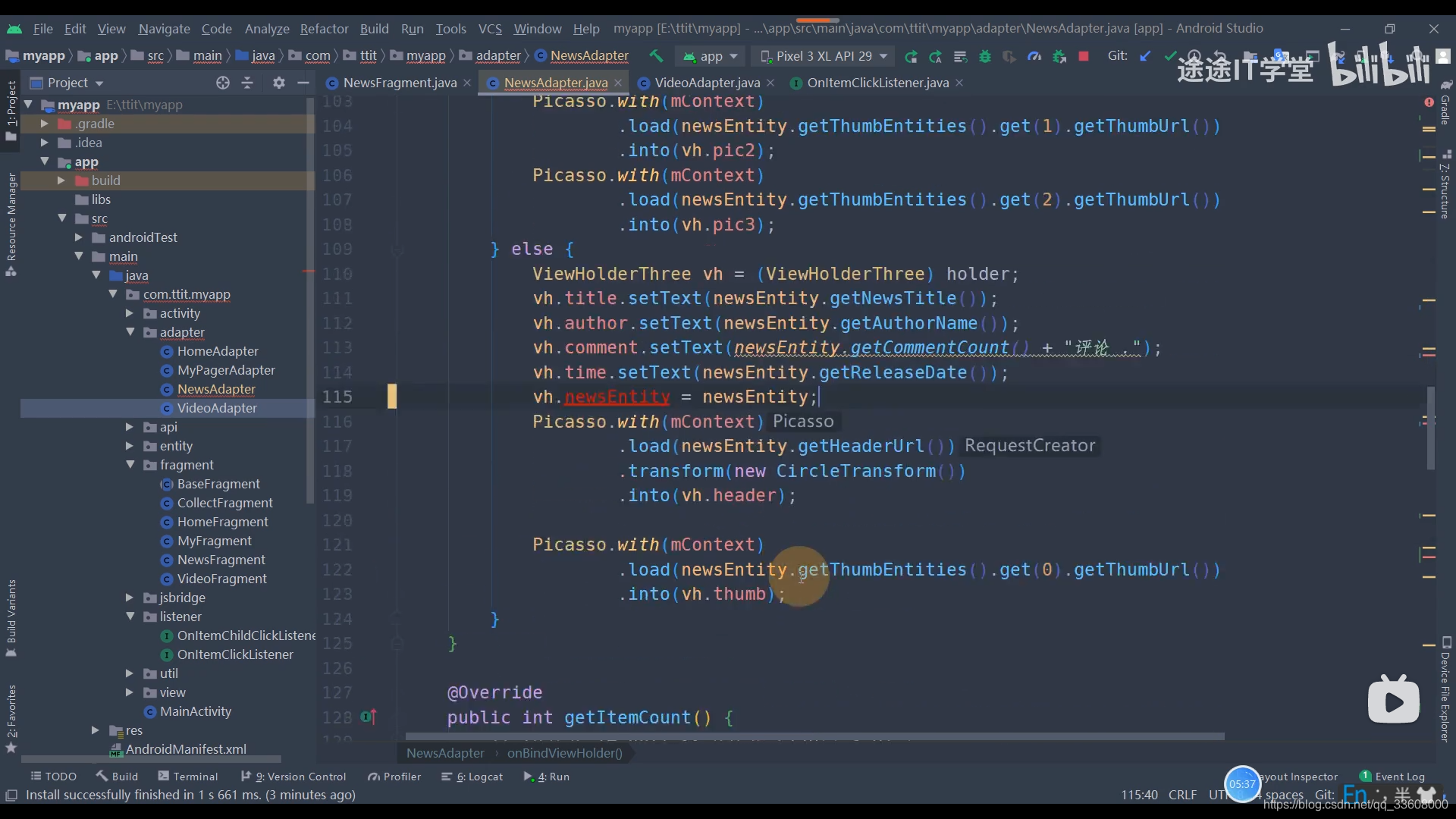The width and height of the screenshot is (1456, 819).
Task: Click the Apply Changes and Restart Activity icon
Action: tap(936, 56)
